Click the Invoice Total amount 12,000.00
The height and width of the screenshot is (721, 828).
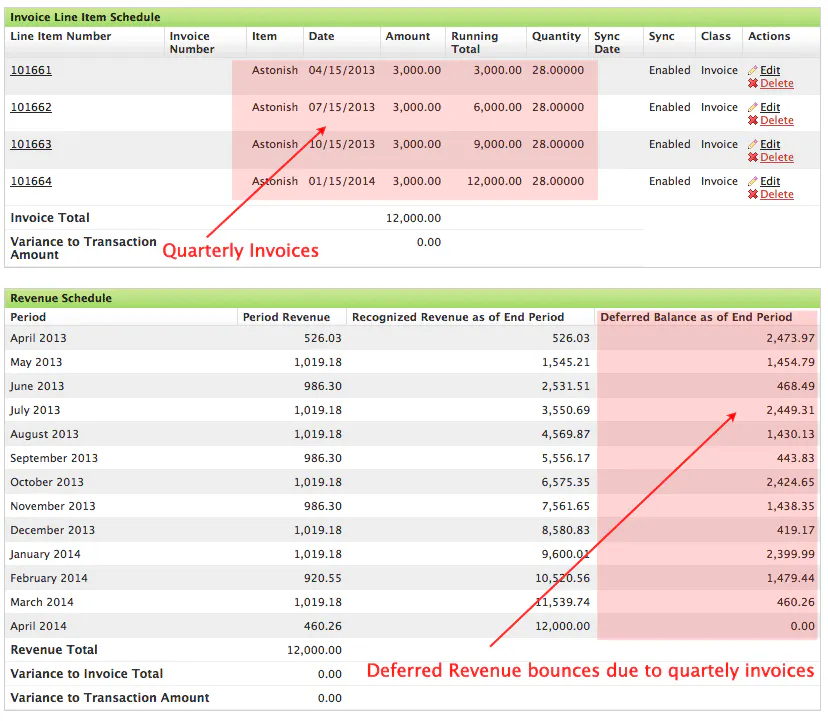point(413,218)
